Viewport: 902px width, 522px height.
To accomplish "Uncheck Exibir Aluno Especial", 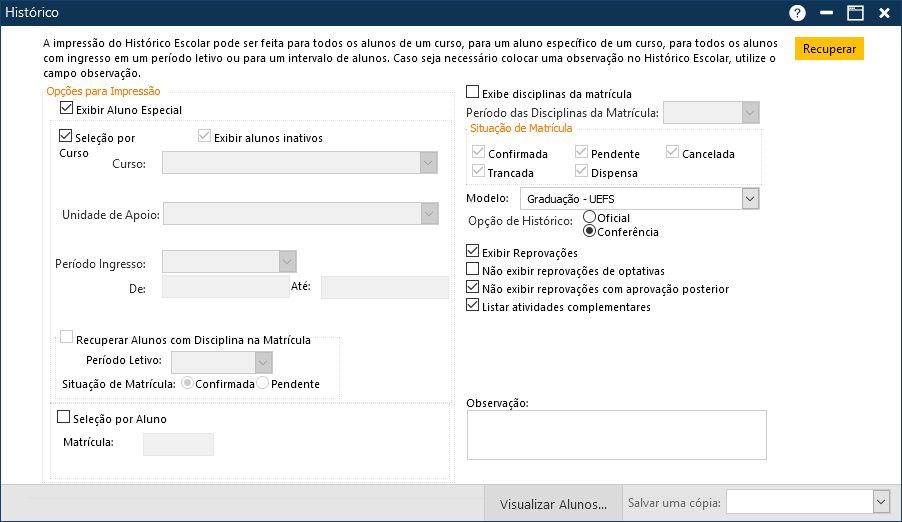I will (67, 109).
